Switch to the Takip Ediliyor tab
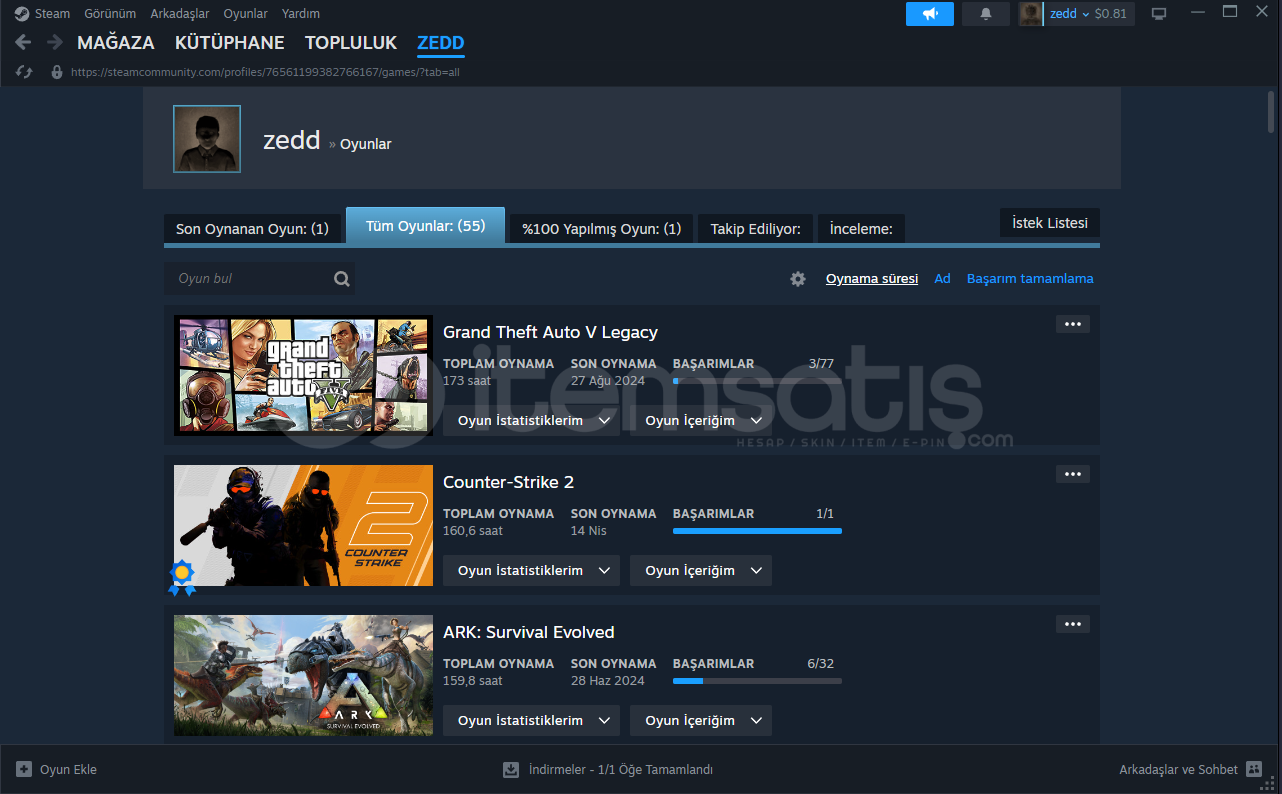This screenshot has height=794, width=1282. 755,229
